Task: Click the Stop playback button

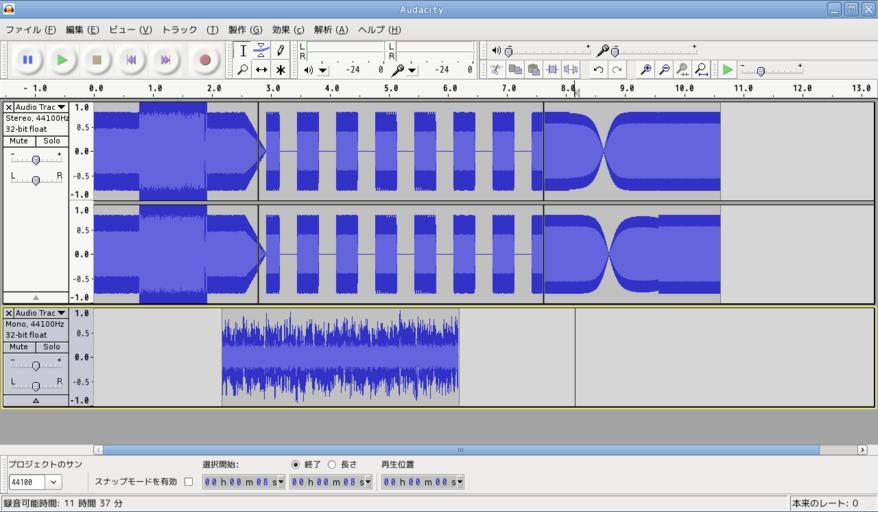Action: coord(96,60)
